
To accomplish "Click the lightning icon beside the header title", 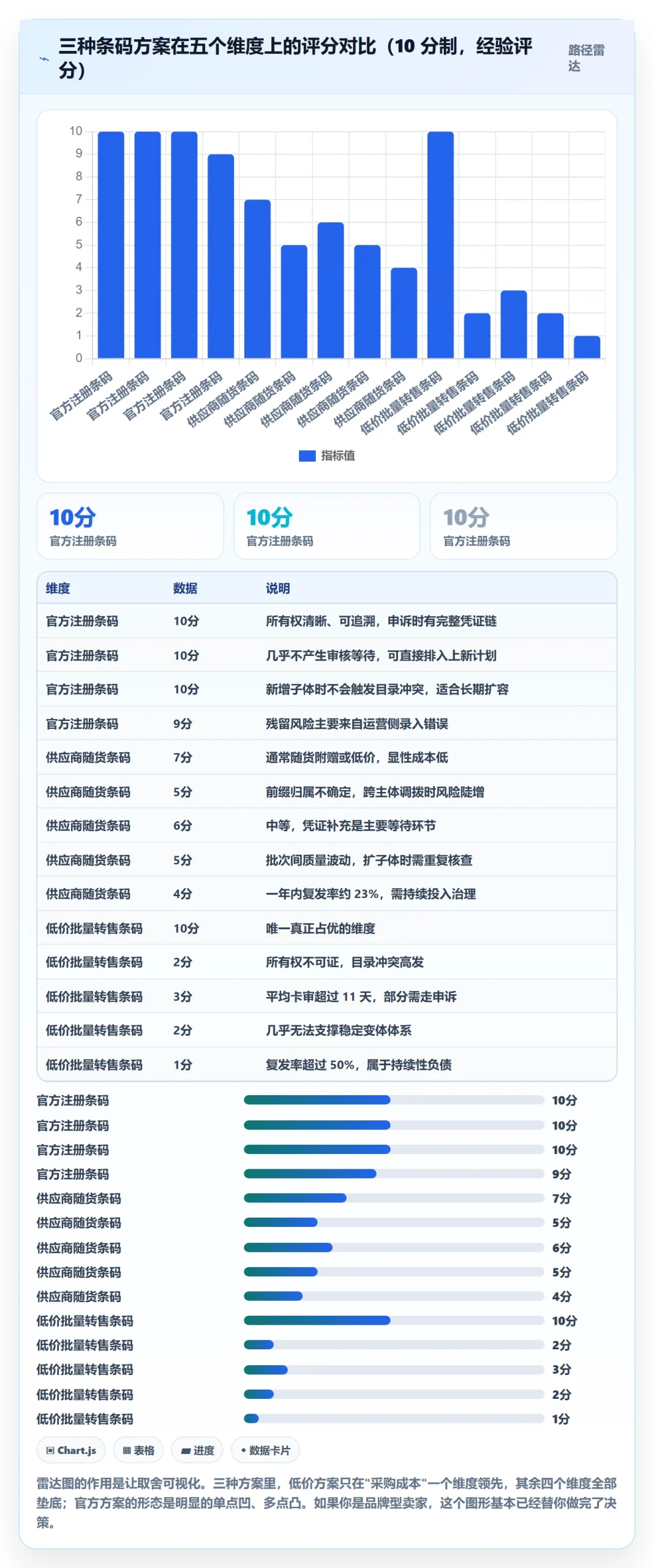I will tap(44, 59).
